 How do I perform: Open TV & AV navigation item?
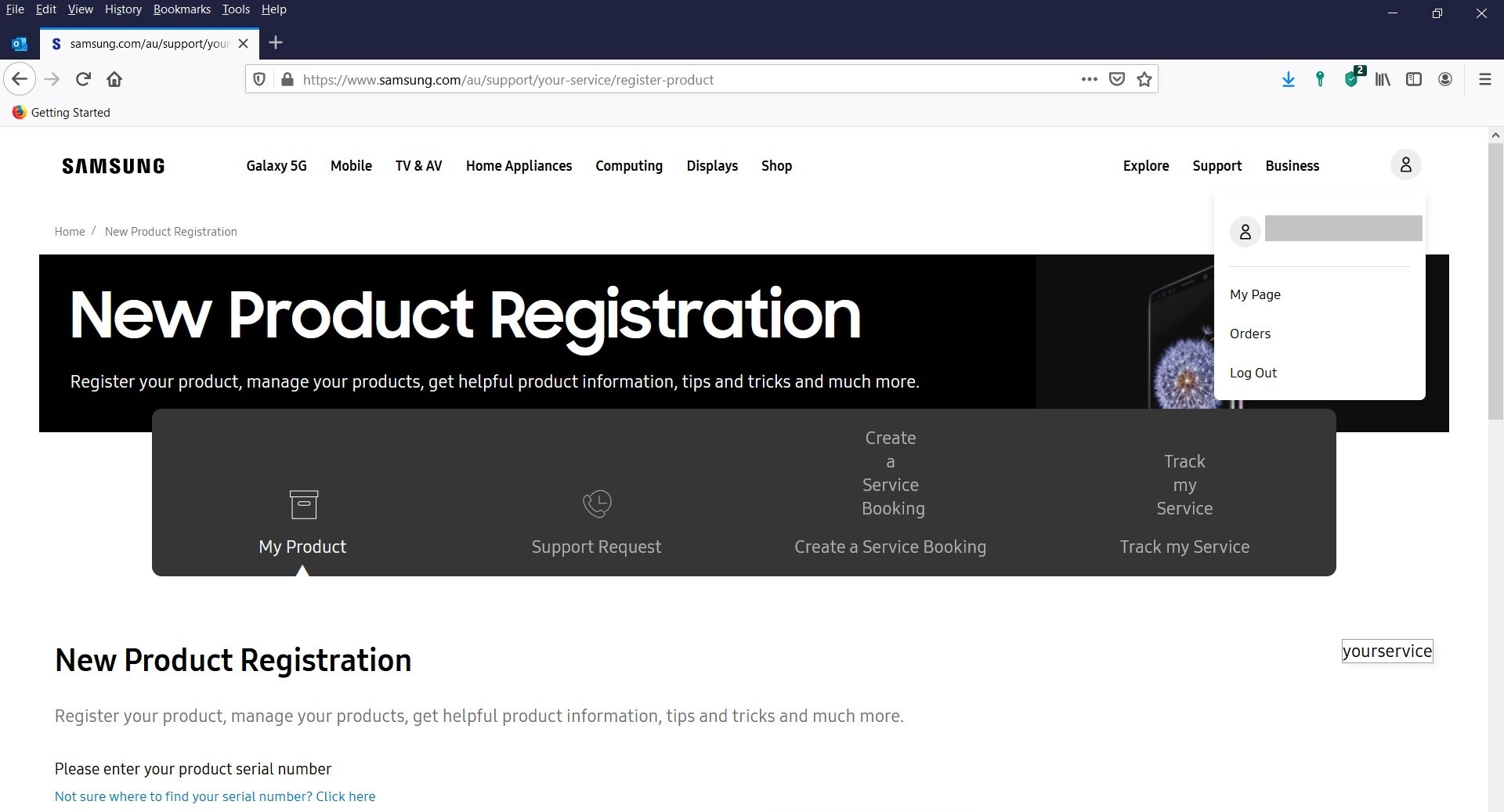click(x=419, y=166)
